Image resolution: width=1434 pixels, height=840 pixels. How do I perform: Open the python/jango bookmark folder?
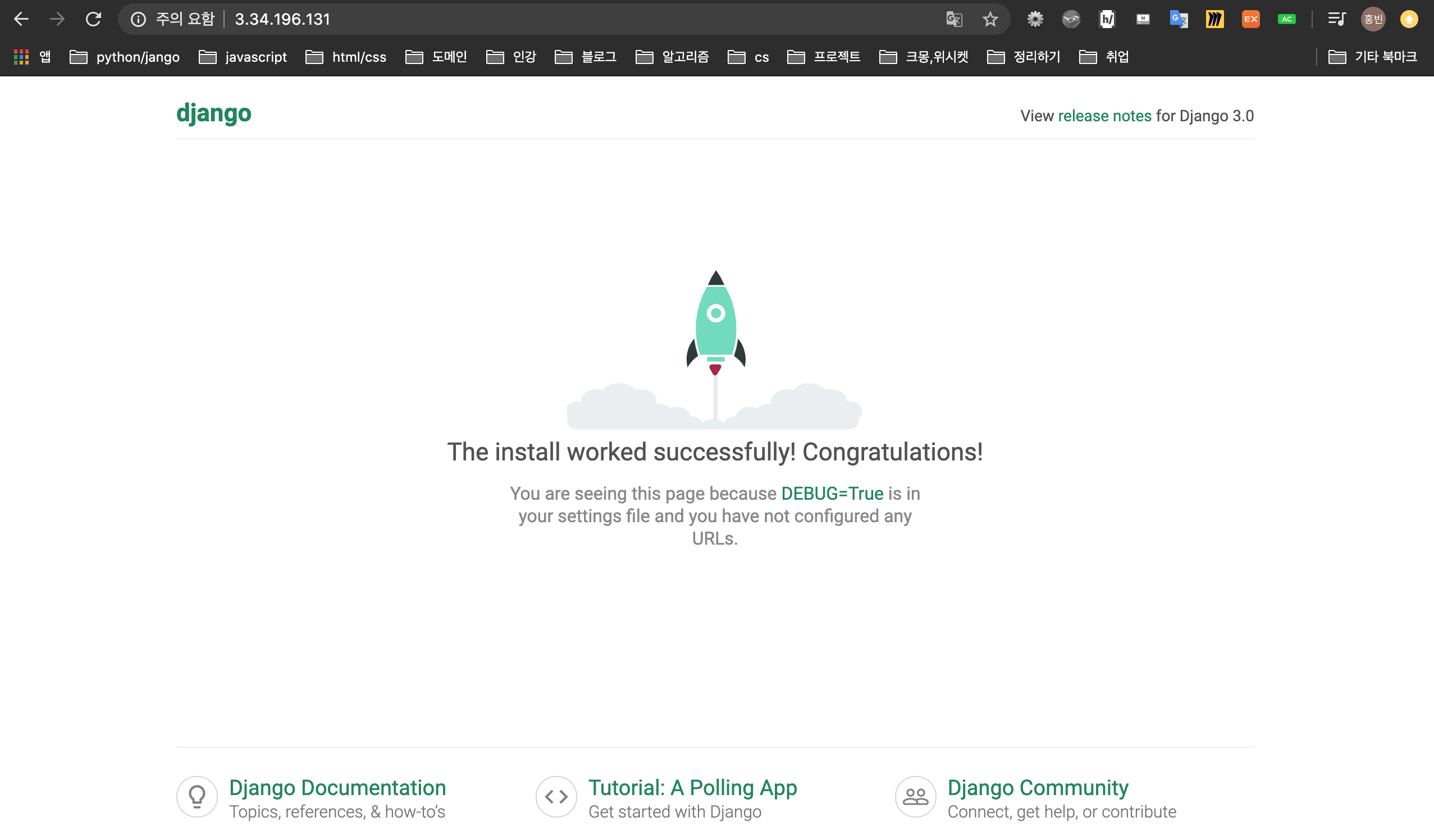click(x=124, y=57)
